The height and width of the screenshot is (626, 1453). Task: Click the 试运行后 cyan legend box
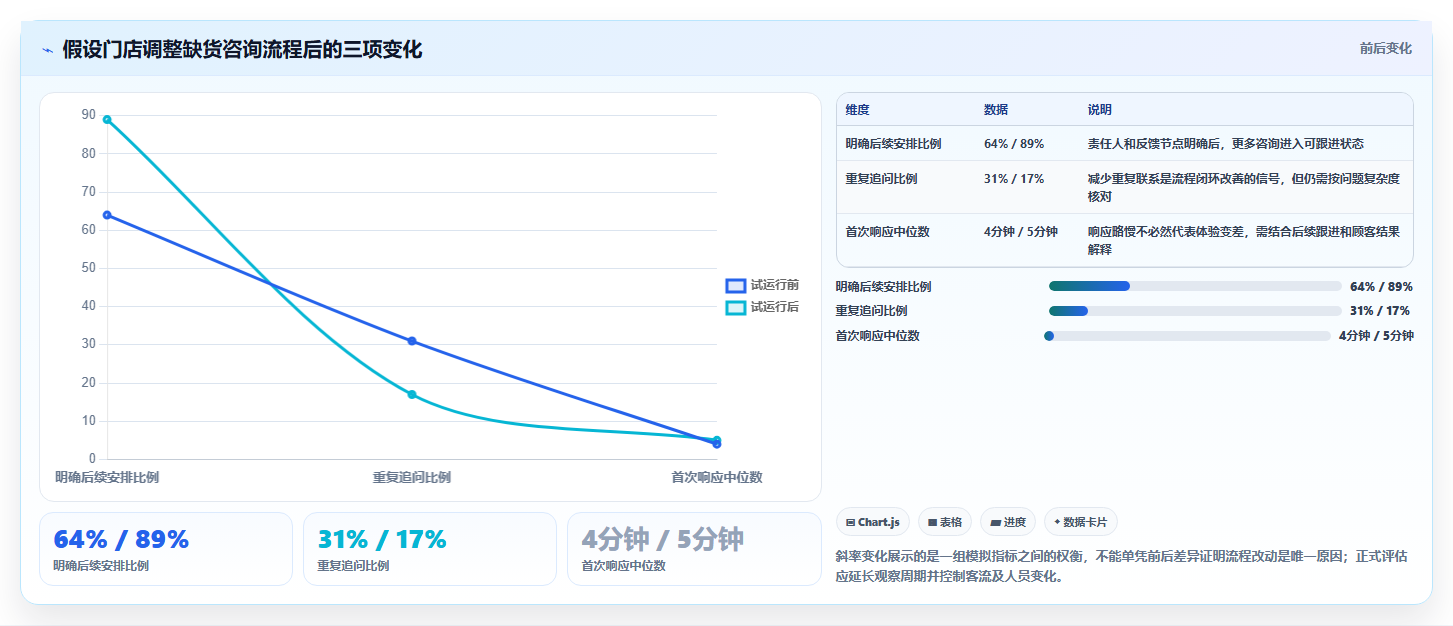tap(735, 307)
